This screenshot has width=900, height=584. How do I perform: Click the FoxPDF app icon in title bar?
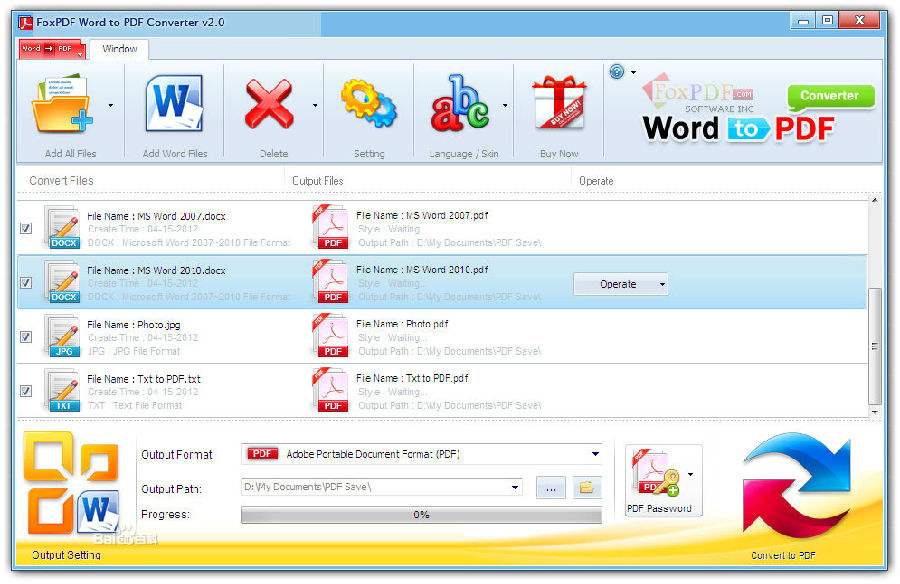[x=25, y=23]
